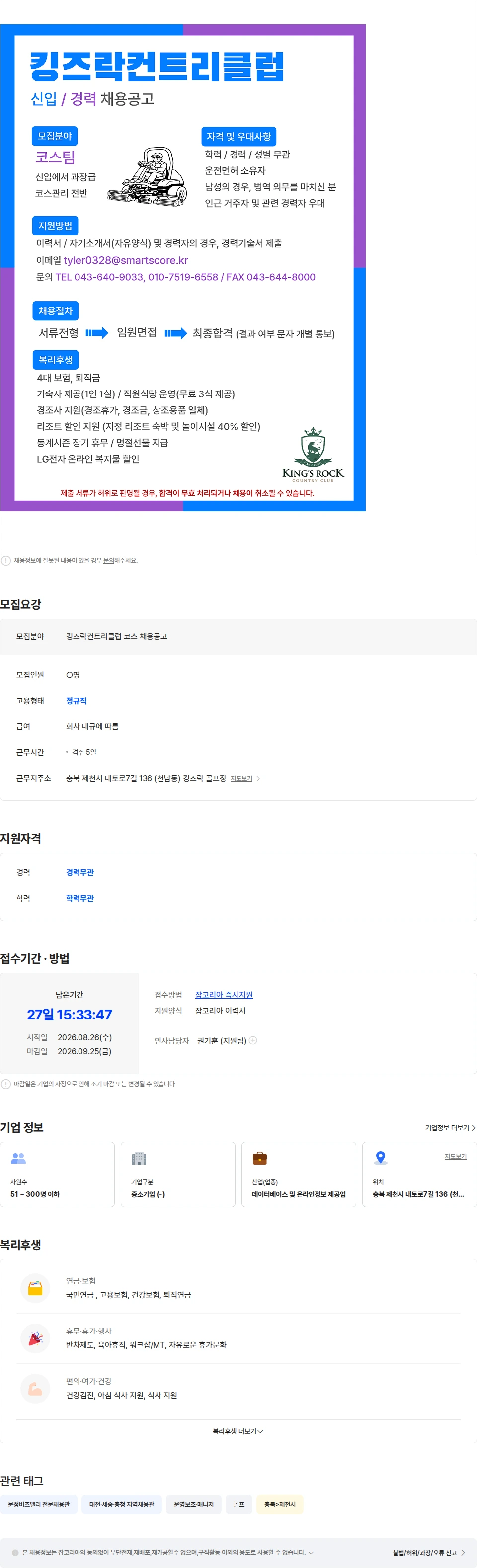477x1568 pixels.
Task: Select the 운영보조·매니저 tag
Action: pyautogui.click(x=193, y=1504)
